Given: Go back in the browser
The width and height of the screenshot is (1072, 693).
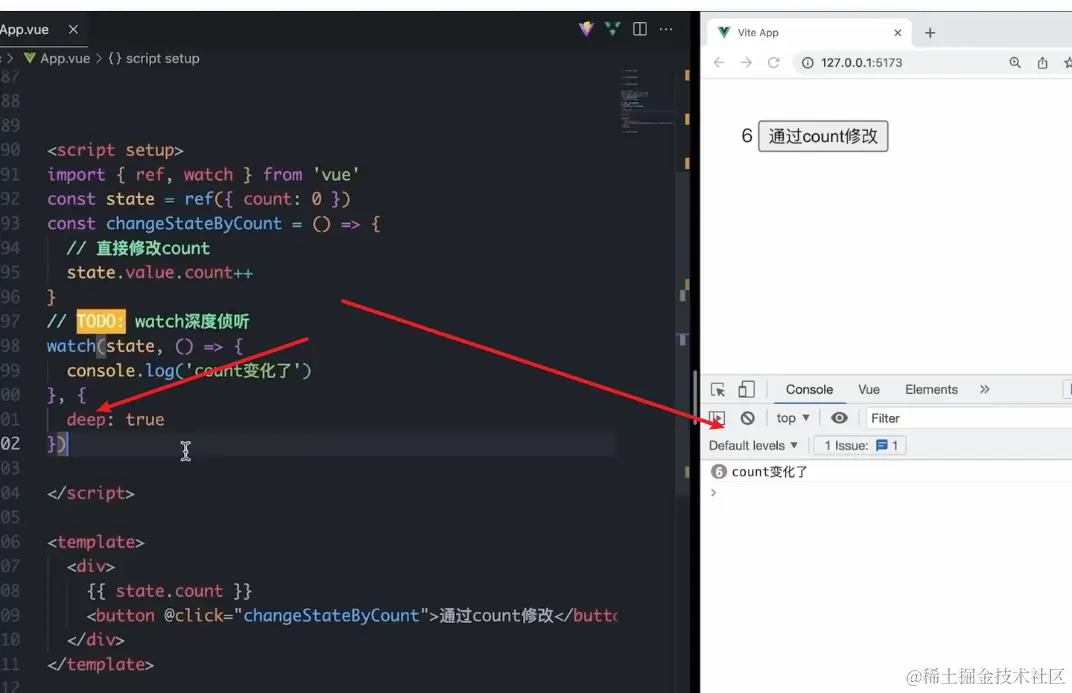Looking at the screenshot, I should pyautogui.click(x=719, y=62).
